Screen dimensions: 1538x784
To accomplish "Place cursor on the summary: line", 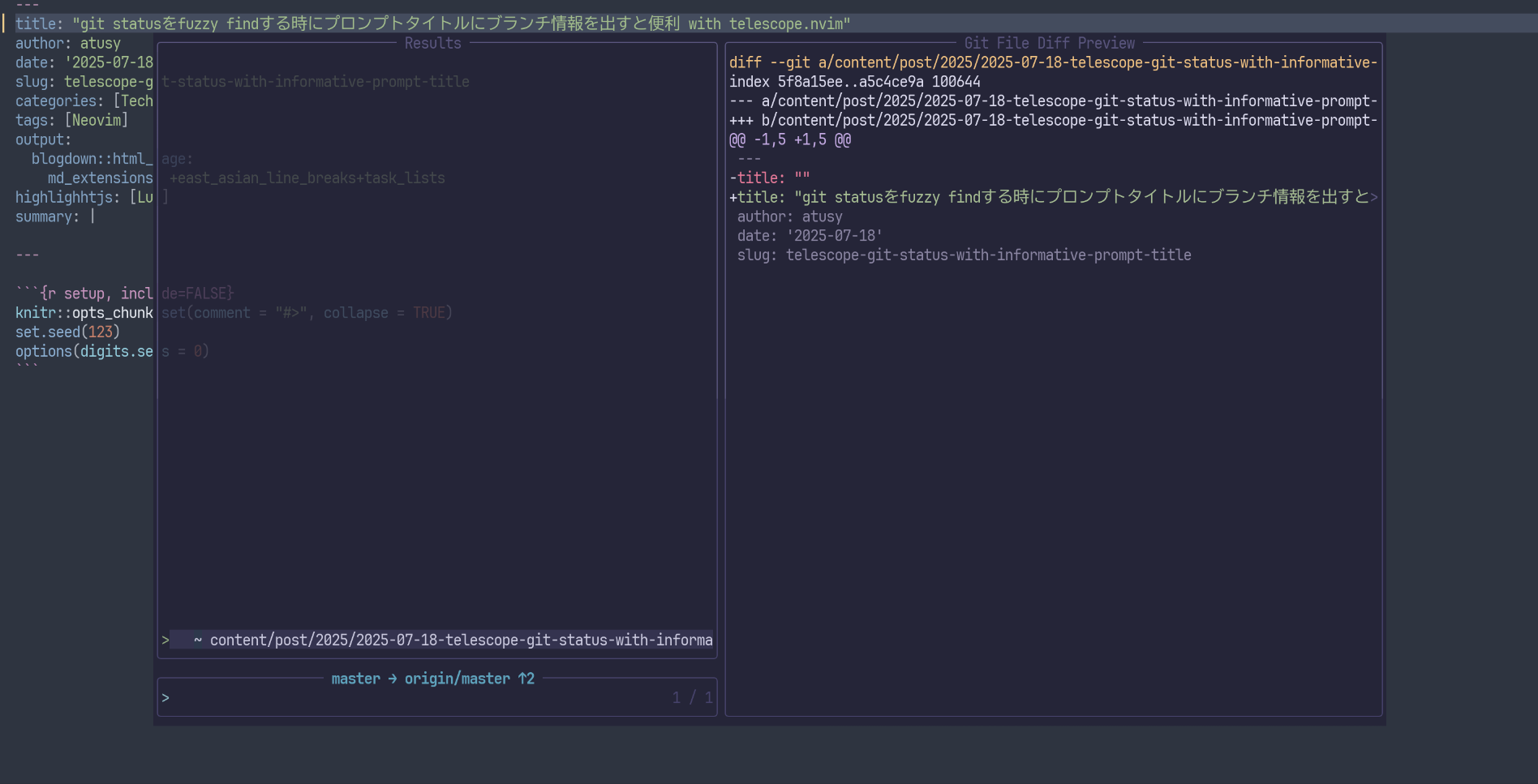I will tap(47, 216).
